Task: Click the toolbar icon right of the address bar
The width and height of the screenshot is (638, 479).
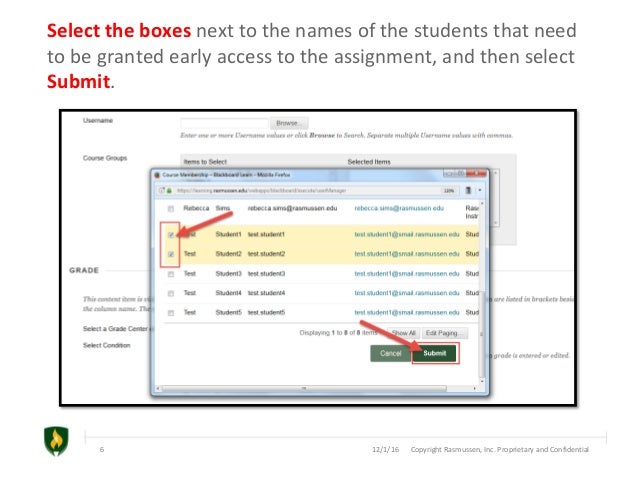Action: pos(468,190)
